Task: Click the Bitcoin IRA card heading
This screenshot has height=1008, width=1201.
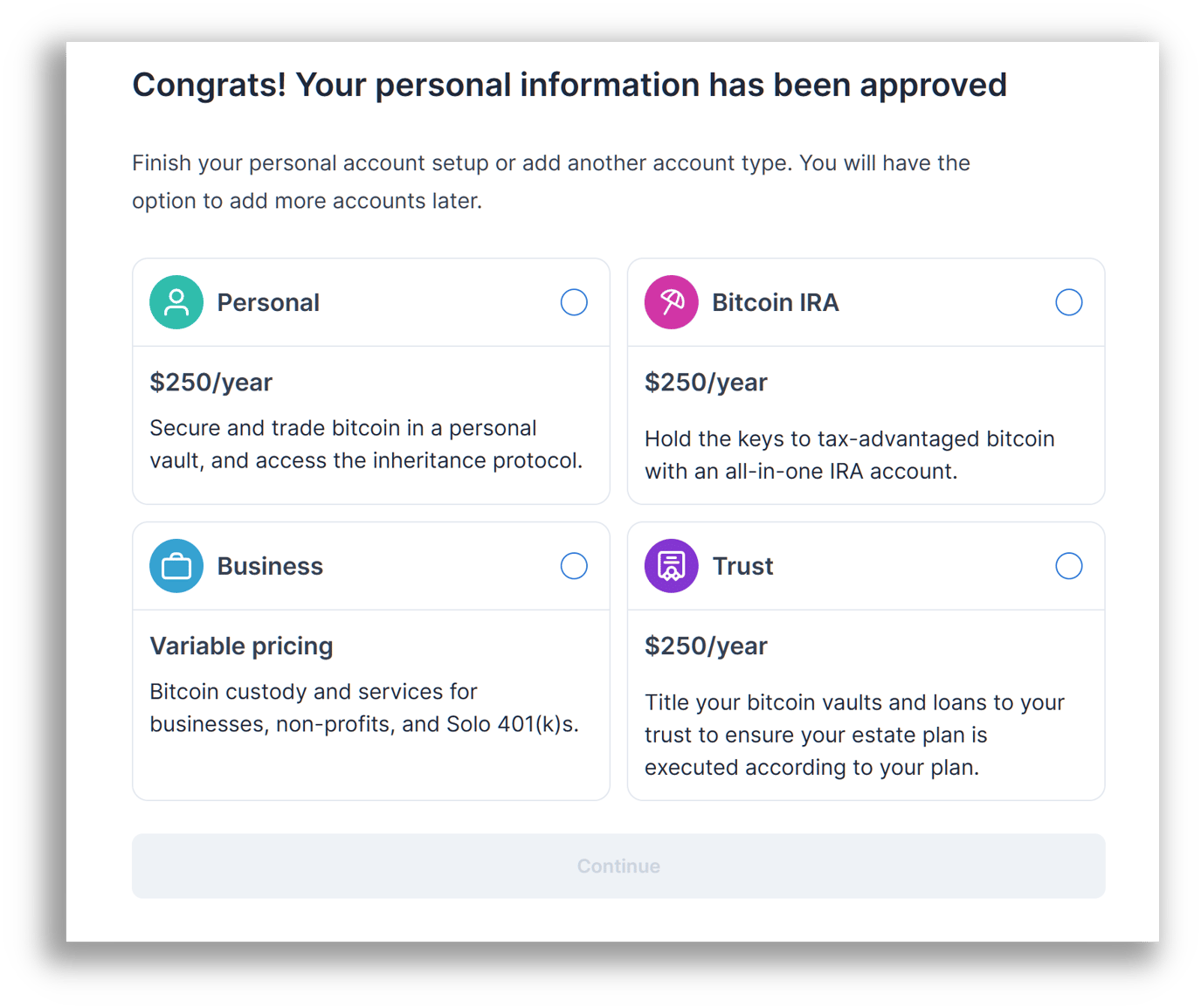Action: 775,302
